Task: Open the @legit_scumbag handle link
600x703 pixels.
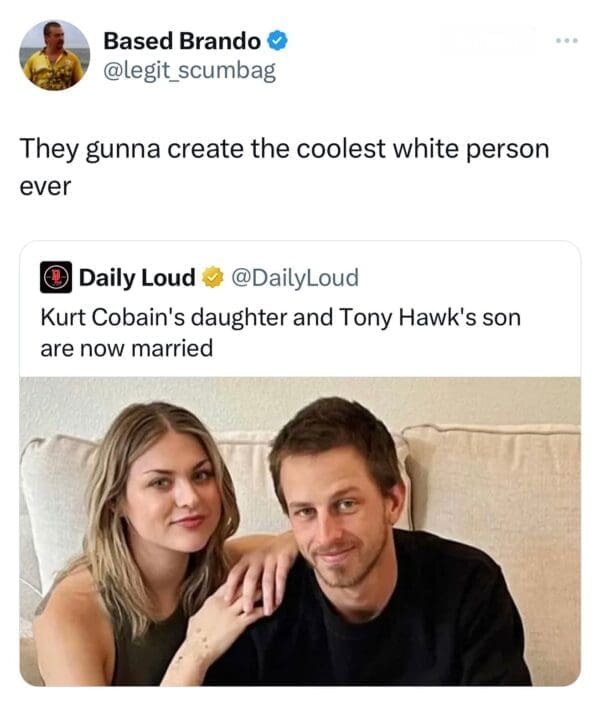Action: 189,70
